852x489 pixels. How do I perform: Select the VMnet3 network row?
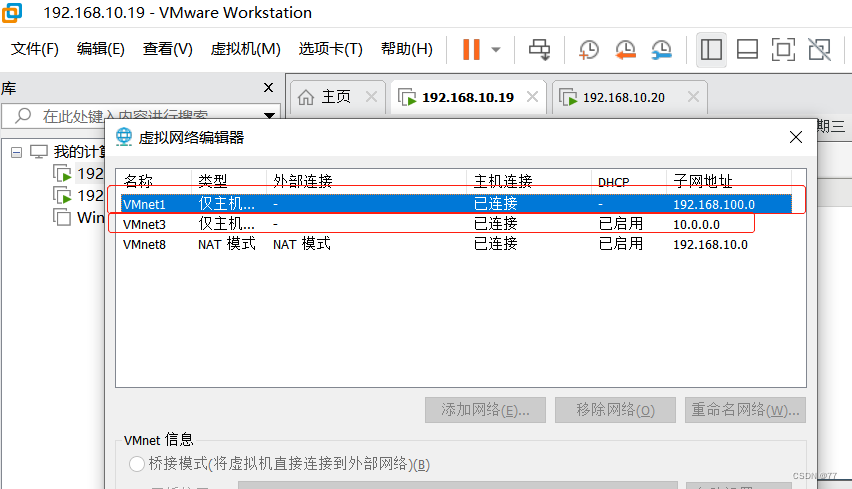pos(456,224)
